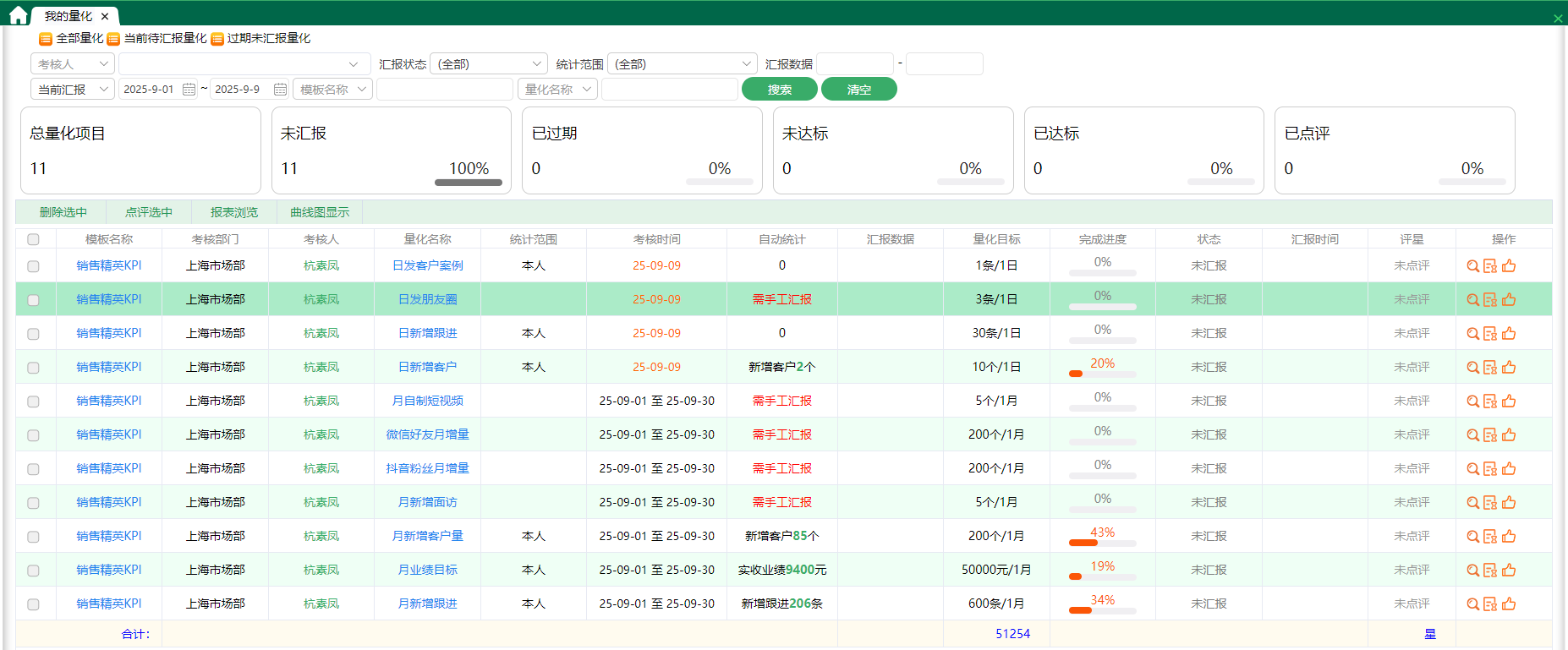This screenshot has width=1568, height=650.
Task: Check the box for 抖音粉丝月增量 row
Action: [x=33, y=469]
